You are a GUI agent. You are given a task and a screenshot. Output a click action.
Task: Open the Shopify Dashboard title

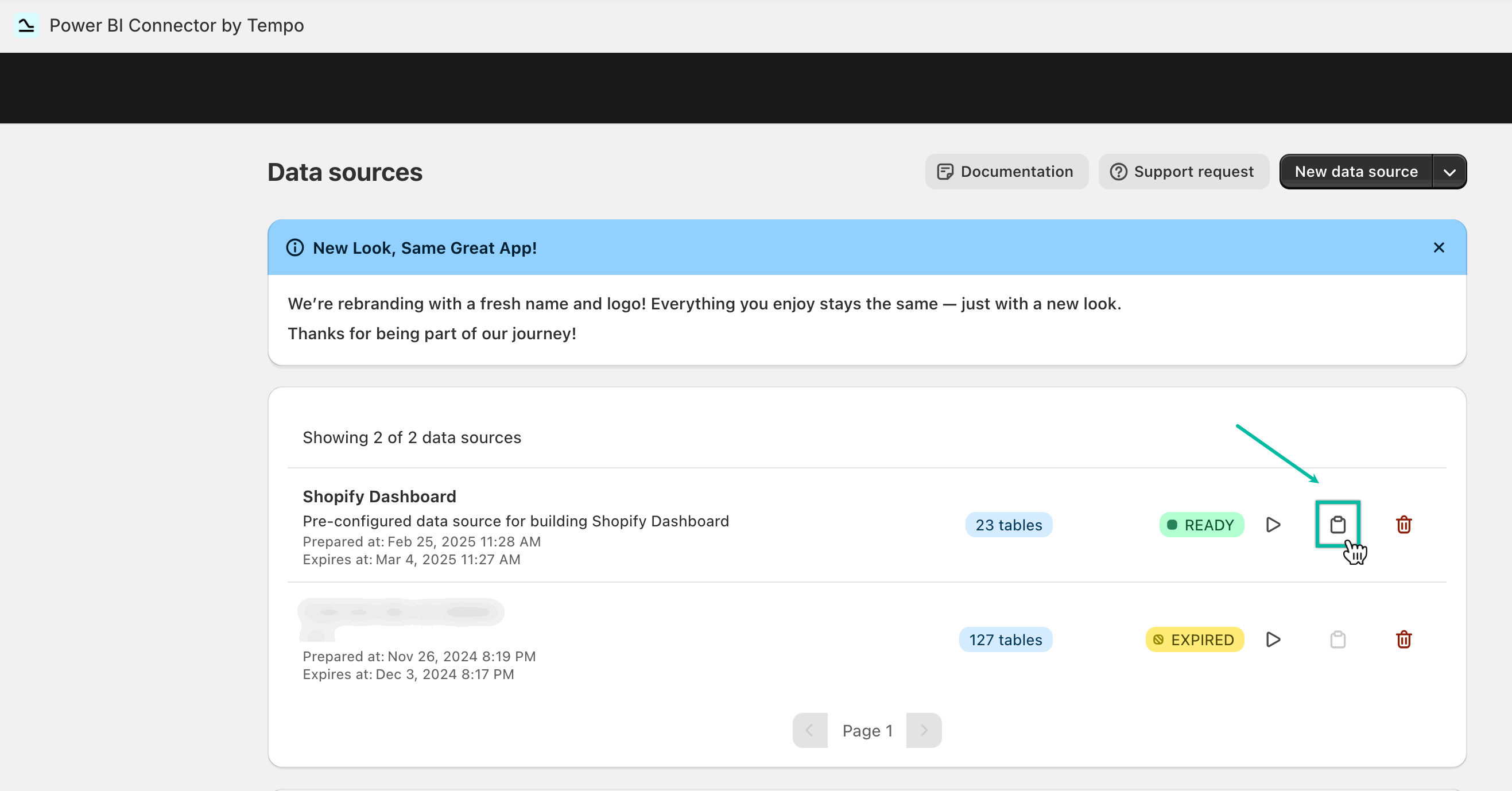(x=379, y=497)
